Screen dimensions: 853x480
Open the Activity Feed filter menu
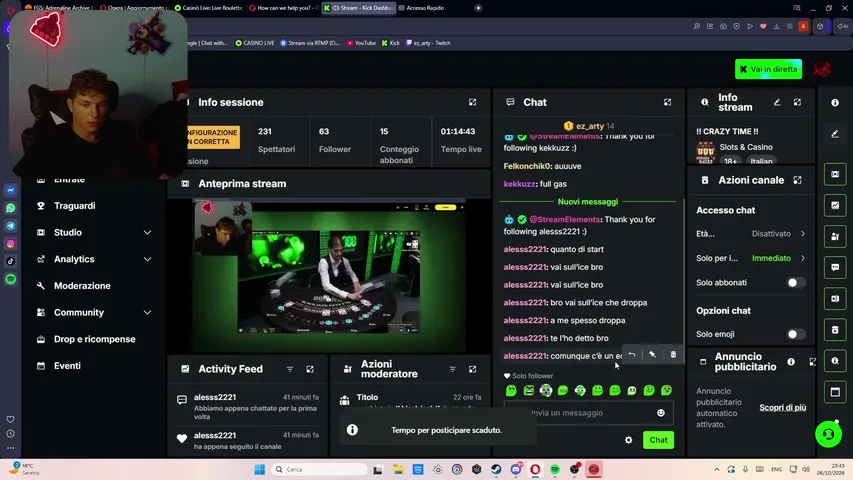pyautogui.click(x=289, y=369)
